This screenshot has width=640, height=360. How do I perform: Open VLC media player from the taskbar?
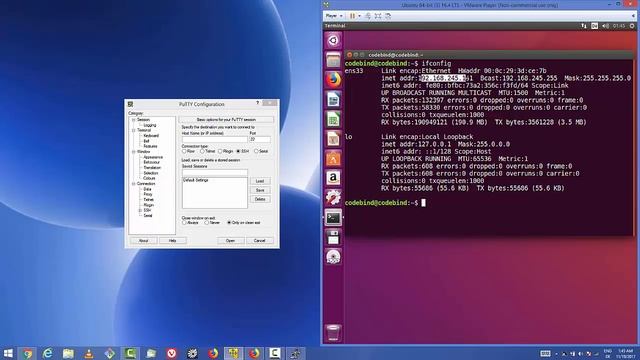89,353
